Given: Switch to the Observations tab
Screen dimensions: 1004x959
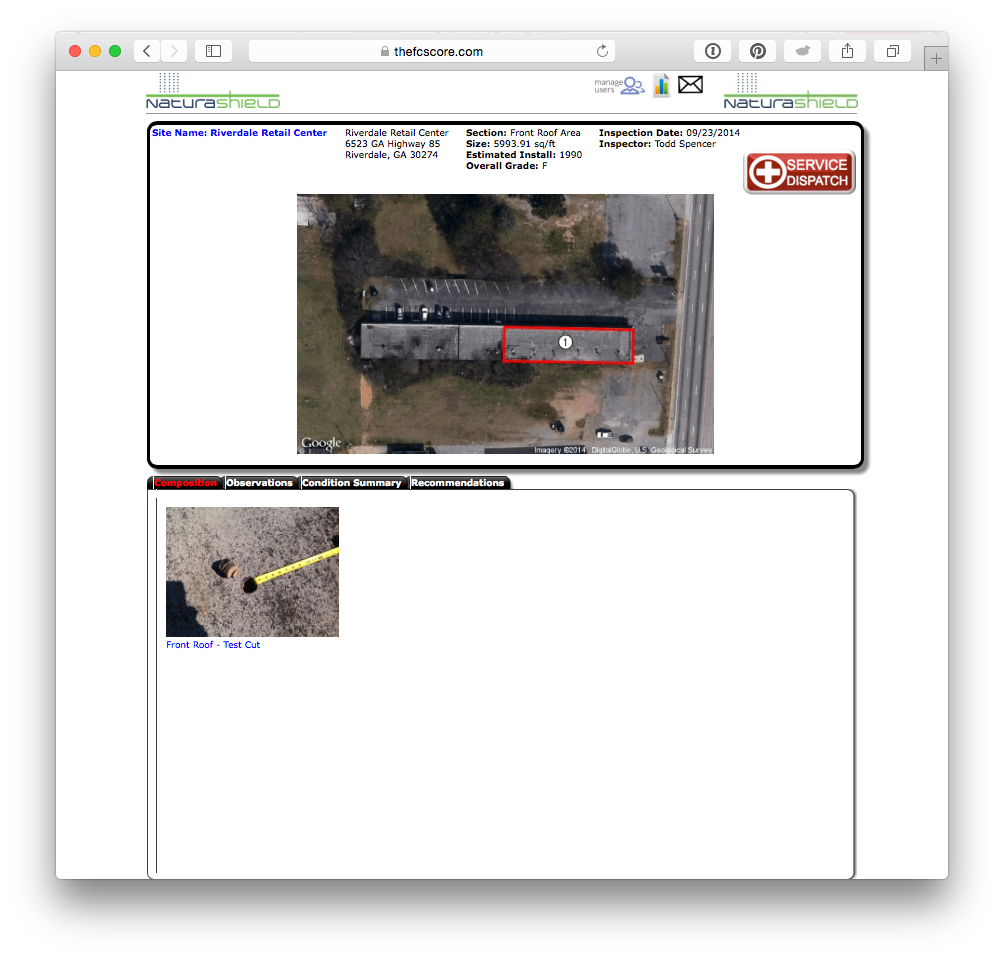Looking at the screenshot, I should click(x=259, y=483).
